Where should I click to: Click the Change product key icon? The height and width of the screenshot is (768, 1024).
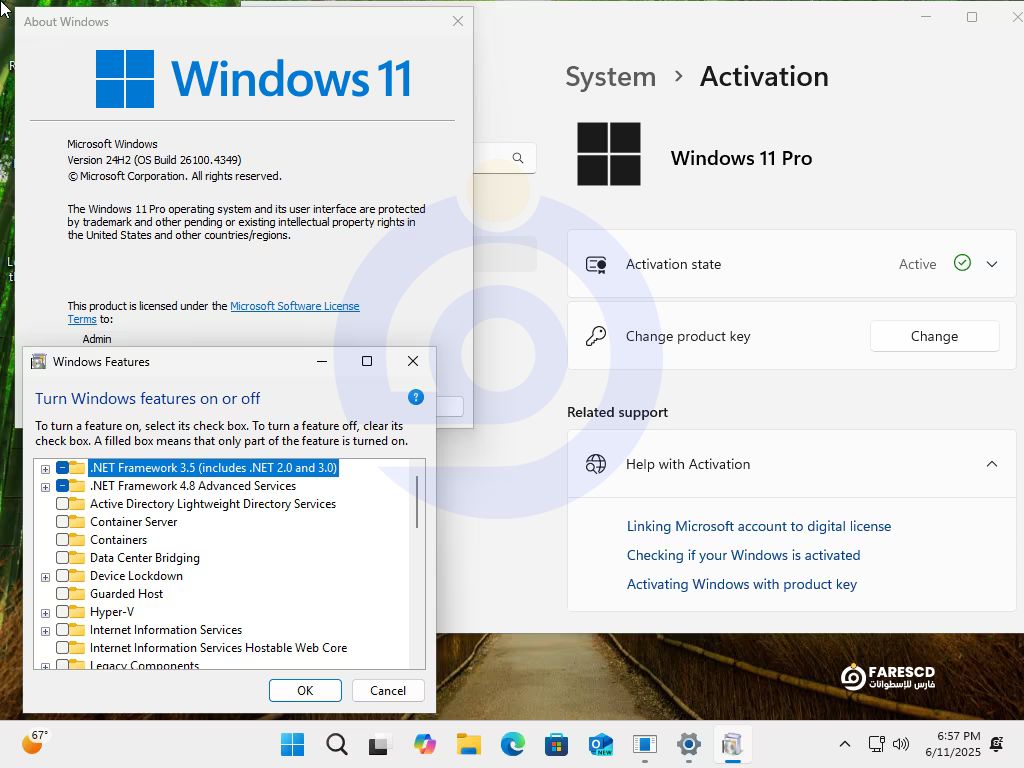click(x=596, y=336)
